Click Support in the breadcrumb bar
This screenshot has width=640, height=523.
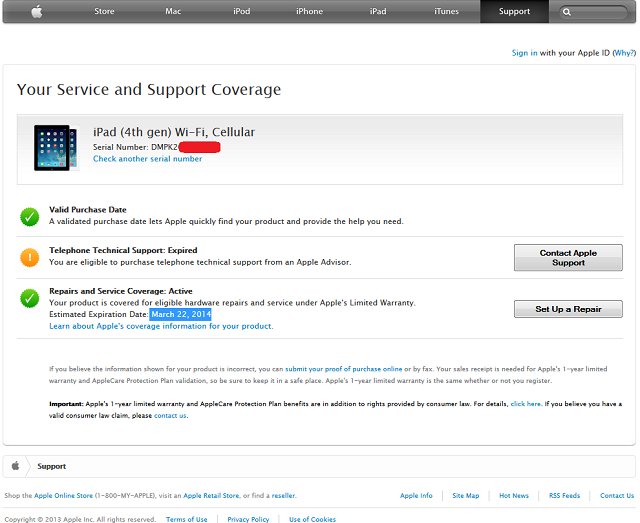click(51, 466)
